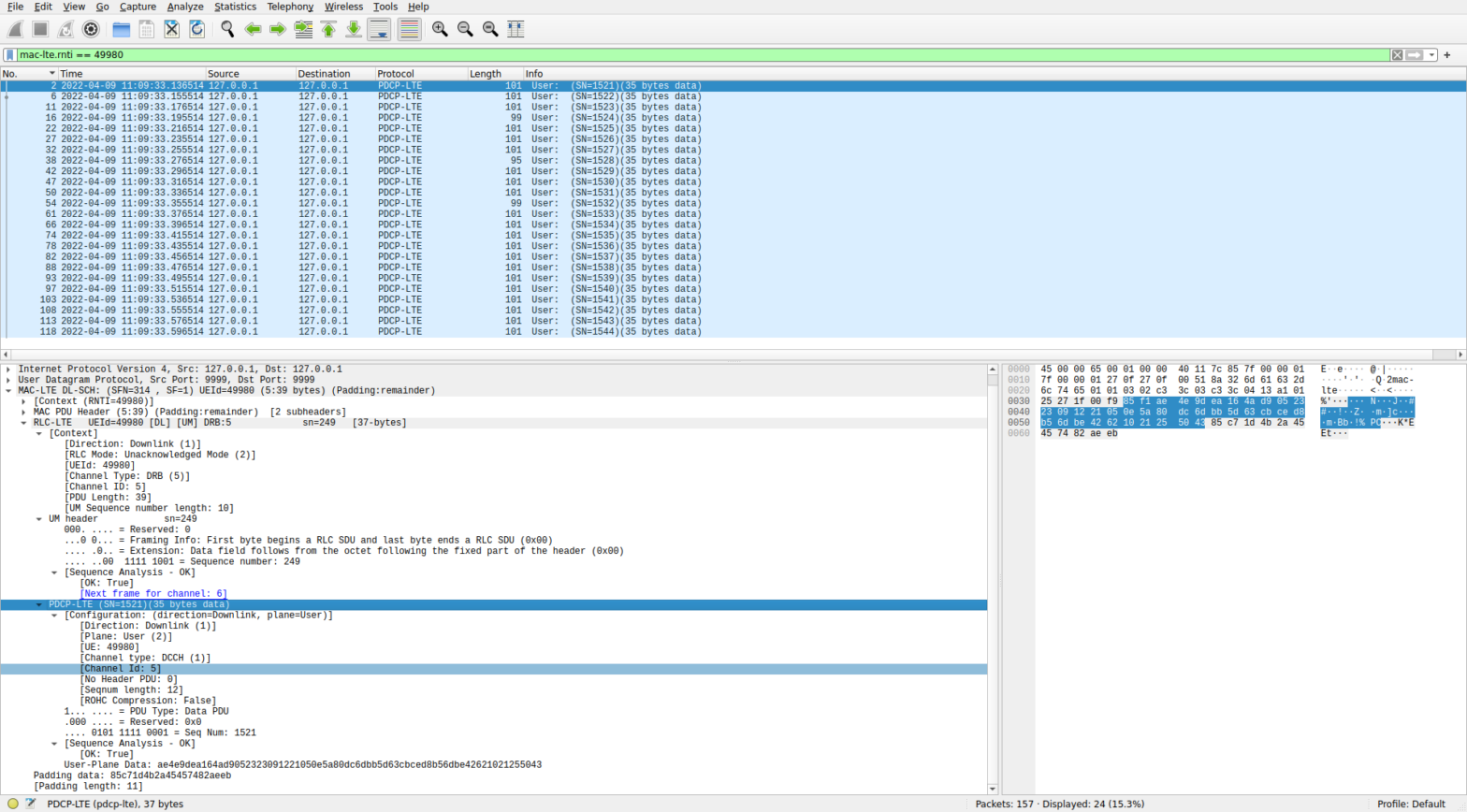The height and width of the screenshot is (812, 1467).
Task: Go to the first packet
Action: (328, 30)
